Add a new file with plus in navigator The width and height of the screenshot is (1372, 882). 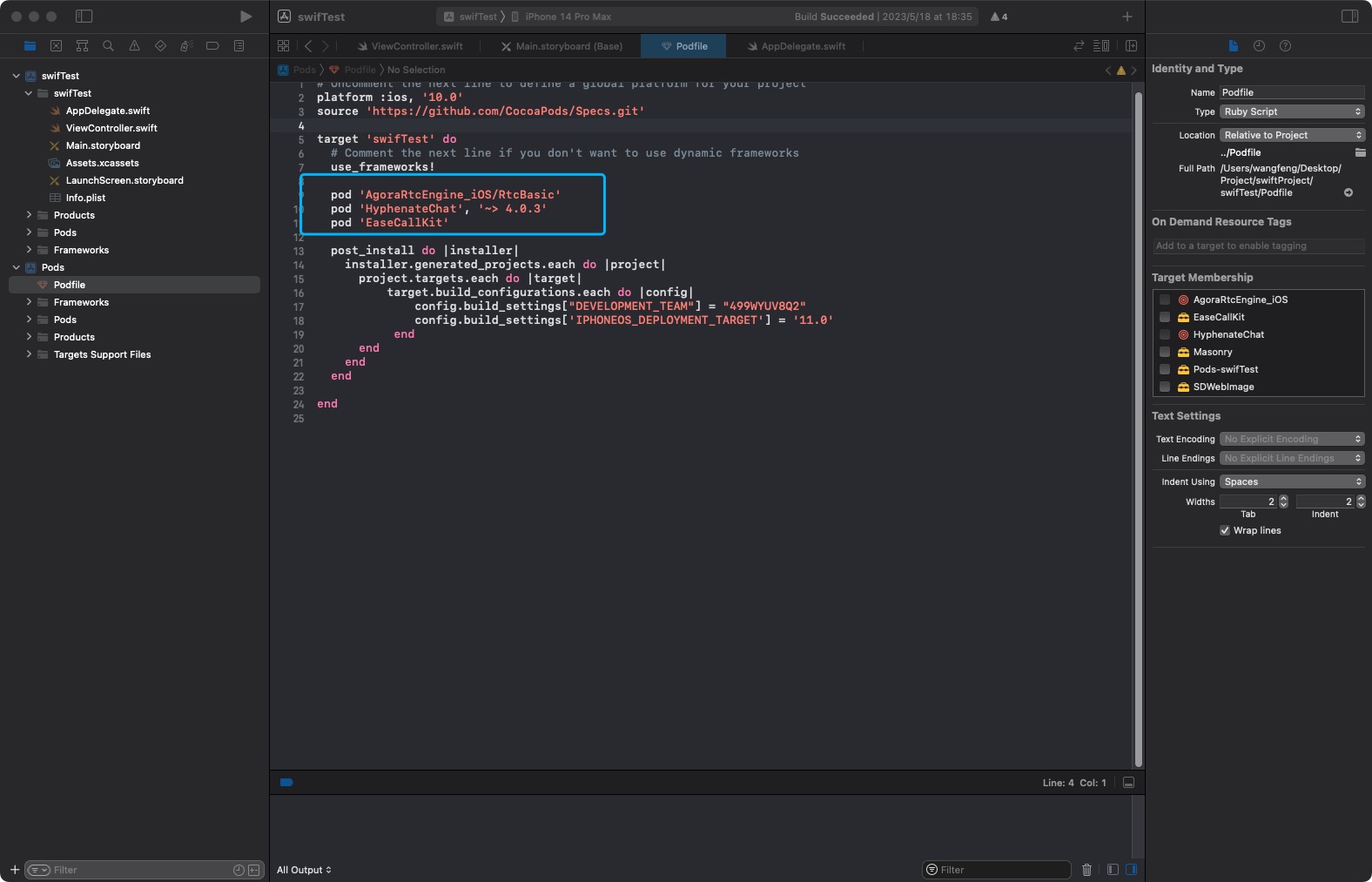[15, 869]
